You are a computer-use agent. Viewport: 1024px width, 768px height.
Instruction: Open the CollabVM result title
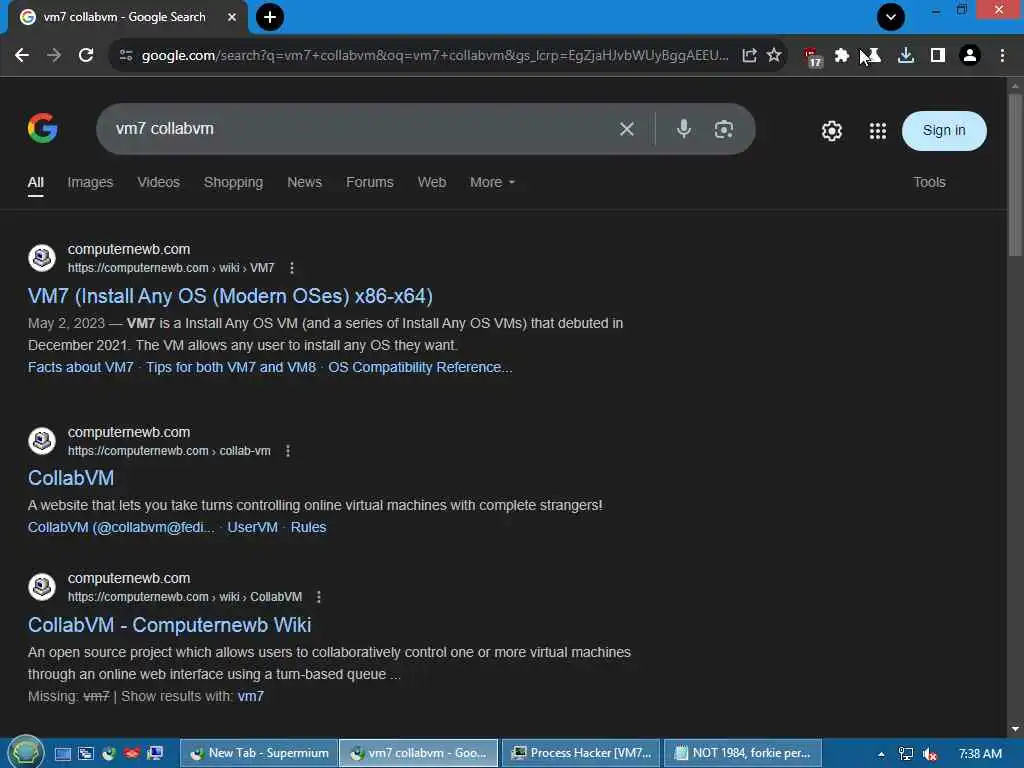(71, 478)
